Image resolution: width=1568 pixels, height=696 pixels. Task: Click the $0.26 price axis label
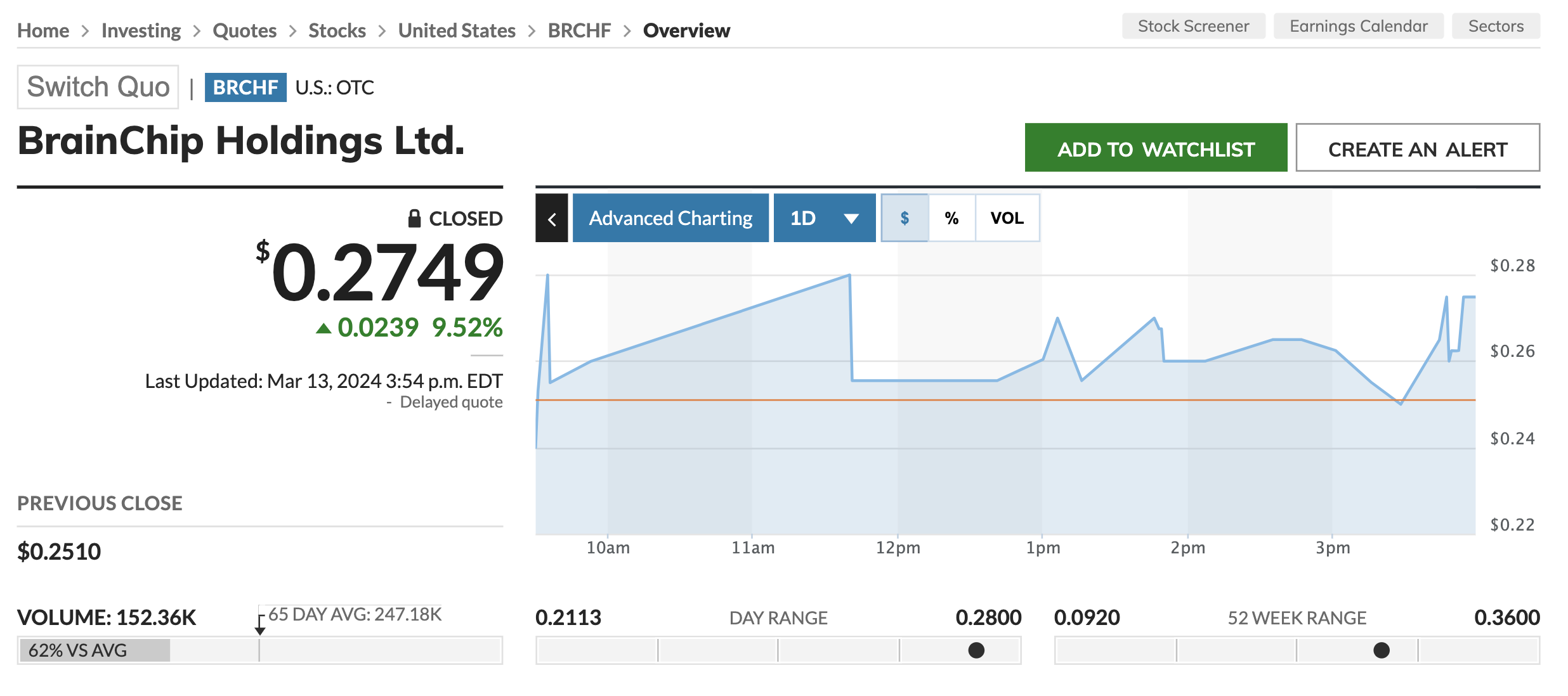(1512, 351)
